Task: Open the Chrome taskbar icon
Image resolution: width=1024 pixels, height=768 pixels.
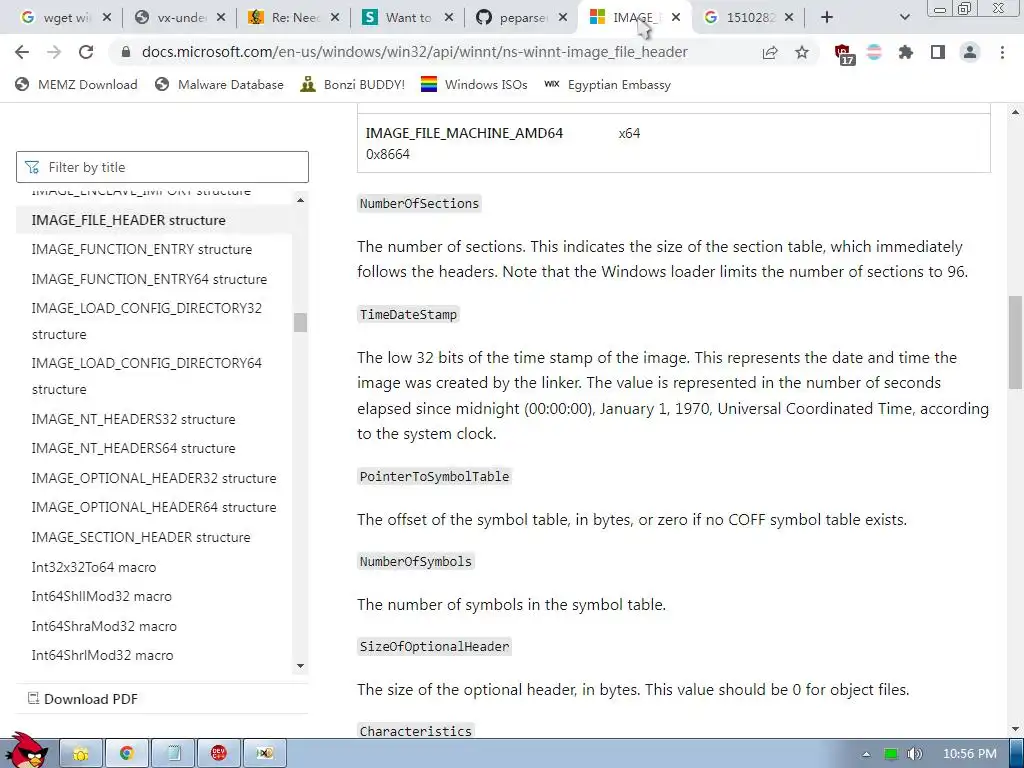Action: coord(127,754)
